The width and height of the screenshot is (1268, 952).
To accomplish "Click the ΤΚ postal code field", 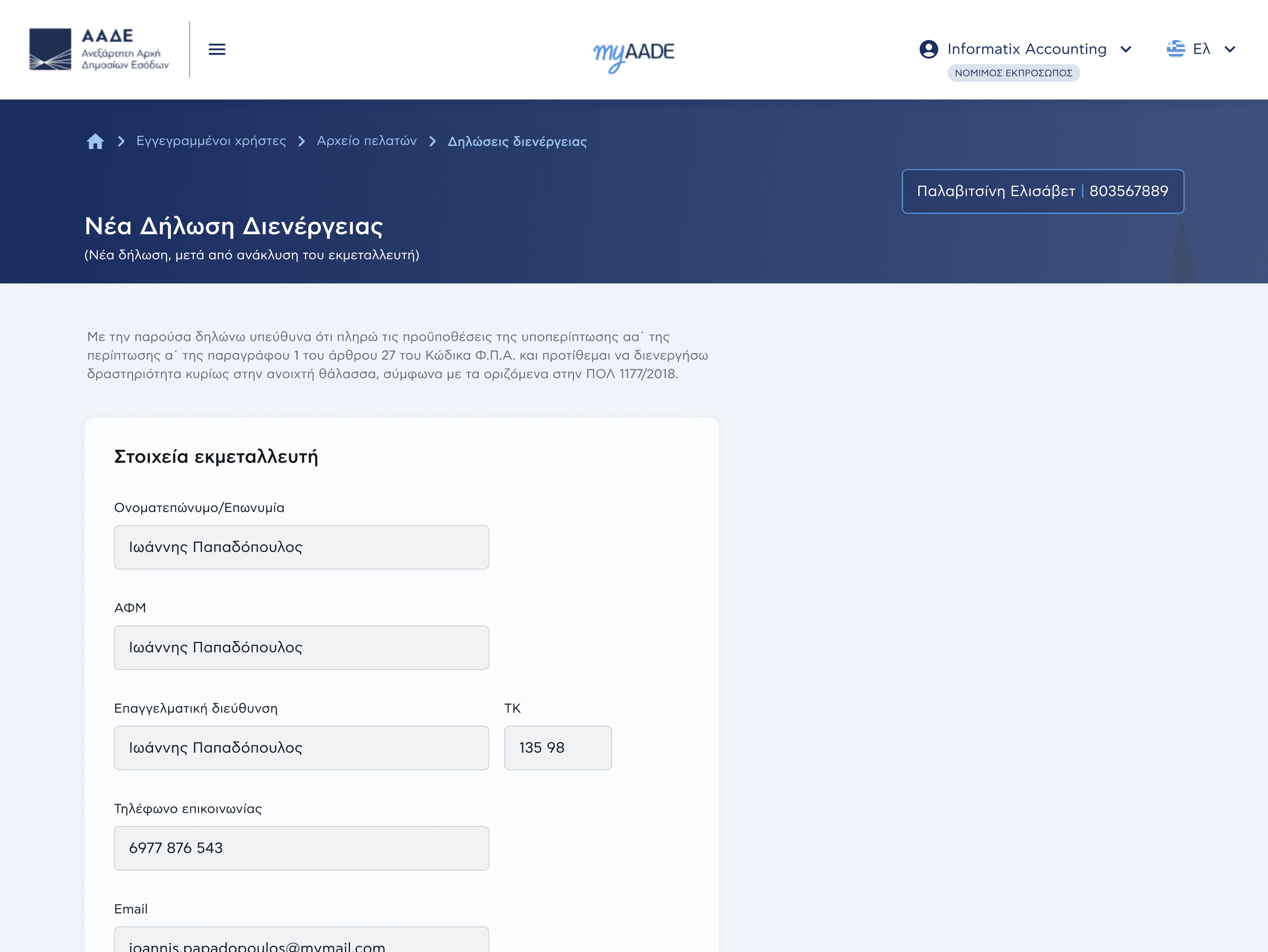I will click(557, 748).
